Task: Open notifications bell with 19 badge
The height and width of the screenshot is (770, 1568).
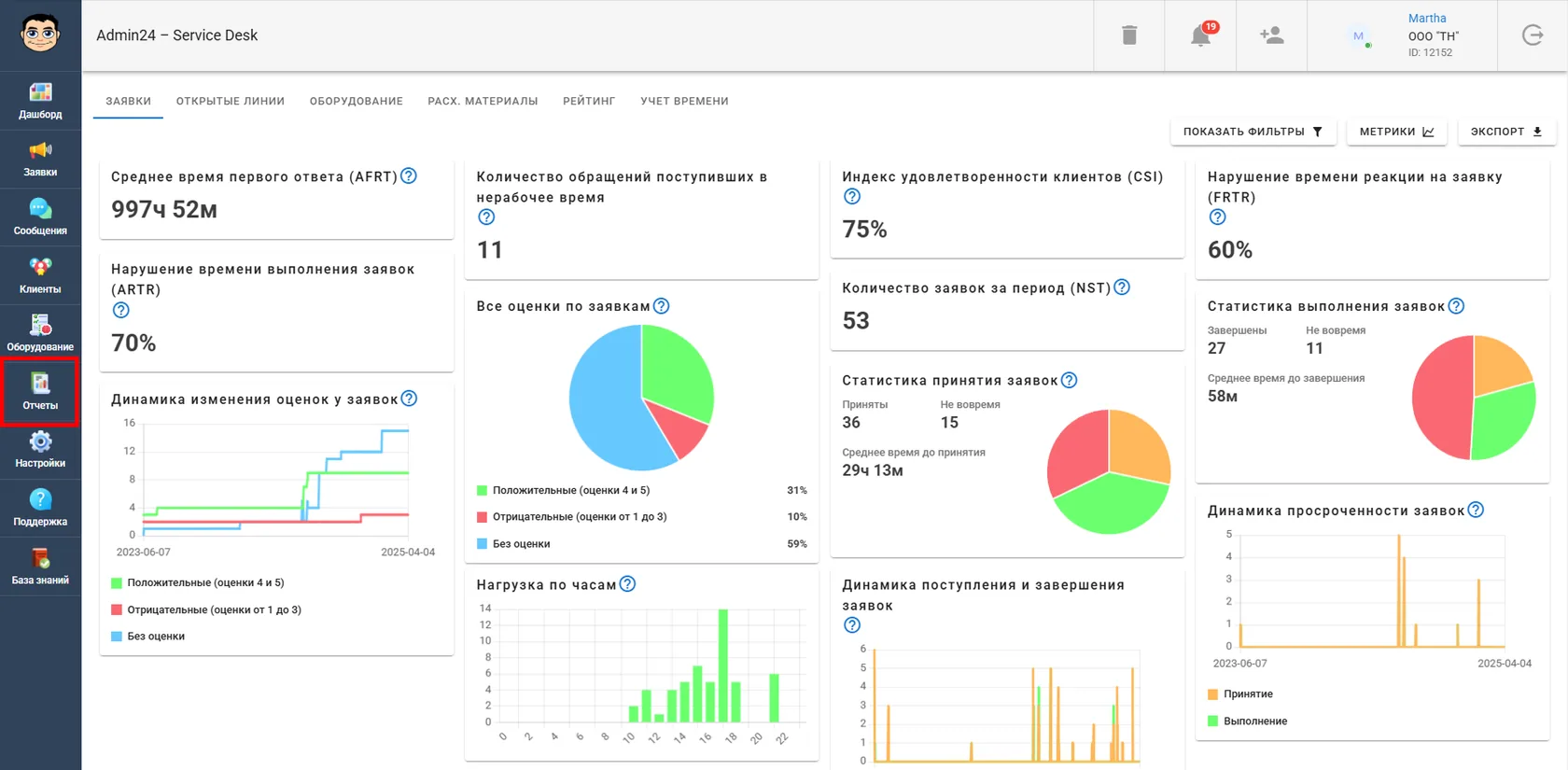Action: [x=1201, y=35]
